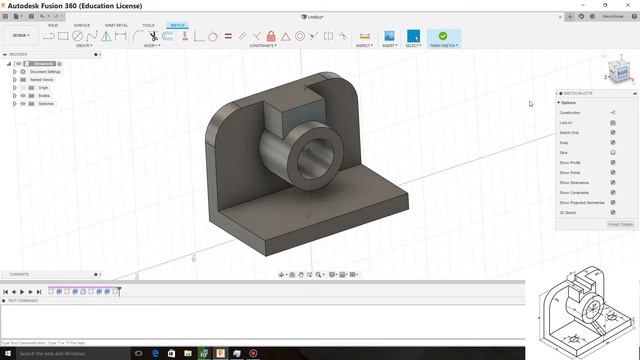
Task: Uncheck the Sketch Grid checkbox
Action: (613, 133)
